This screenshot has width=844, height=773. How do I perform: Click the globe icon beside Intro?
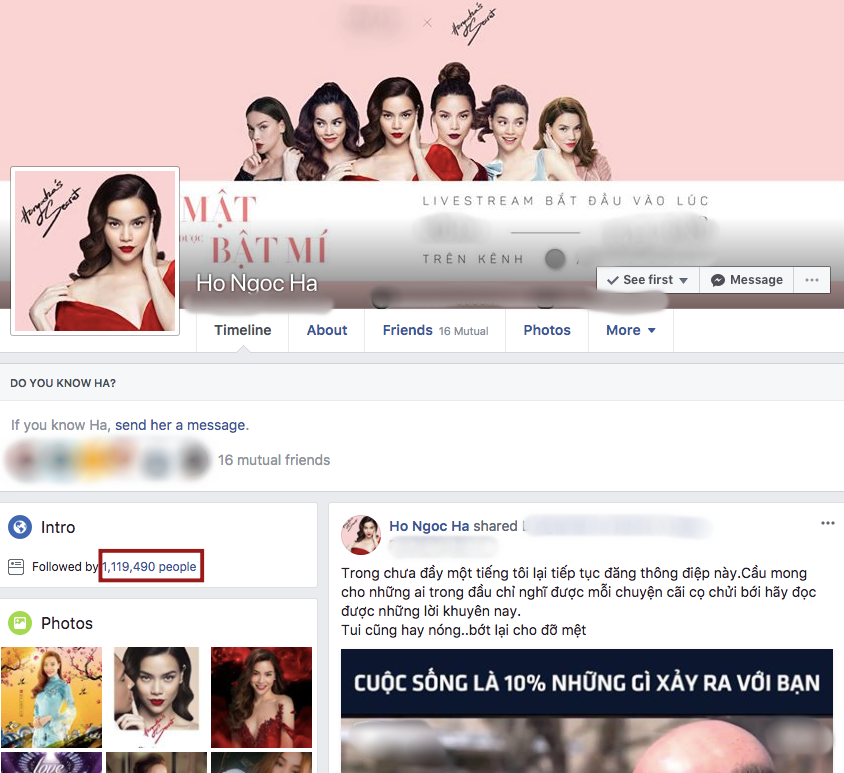20,527
